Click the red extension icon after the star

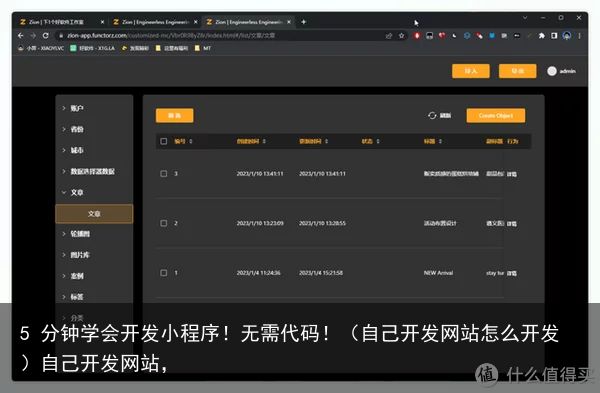pos(417,36)
